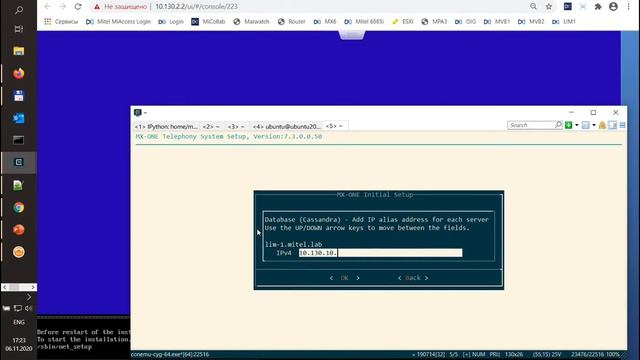
Task: Open the MPA3 bookmark
Action: point(434,22)
